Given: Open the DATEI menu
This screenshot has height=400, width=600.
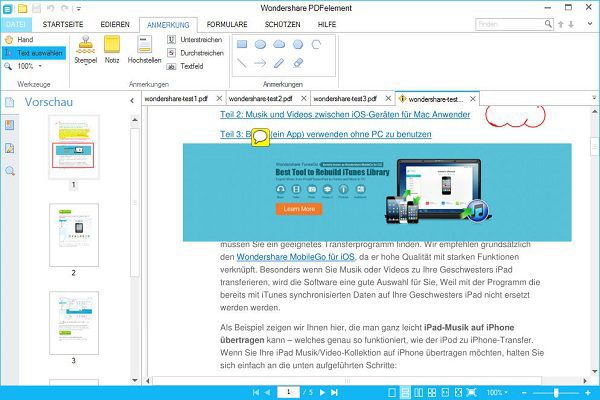Looking at the screenshot, I should pyautogui.click(x=16, y=24).
